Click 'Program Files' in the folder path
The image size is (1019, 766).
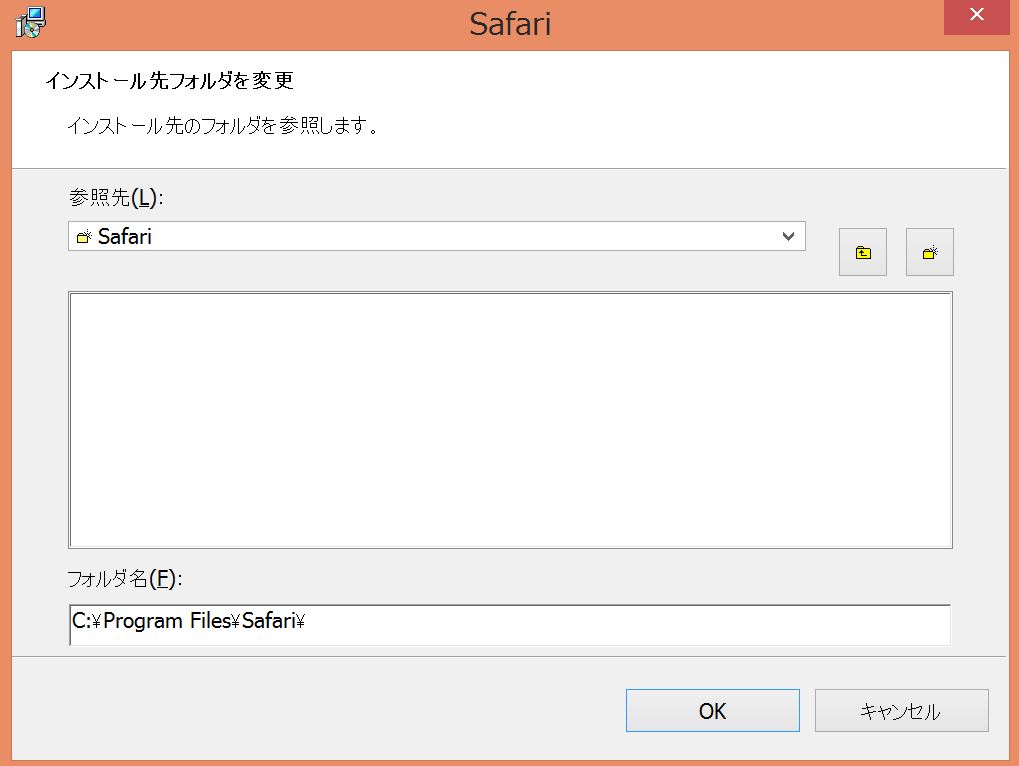pyautogui.click(x=167, y=621)
